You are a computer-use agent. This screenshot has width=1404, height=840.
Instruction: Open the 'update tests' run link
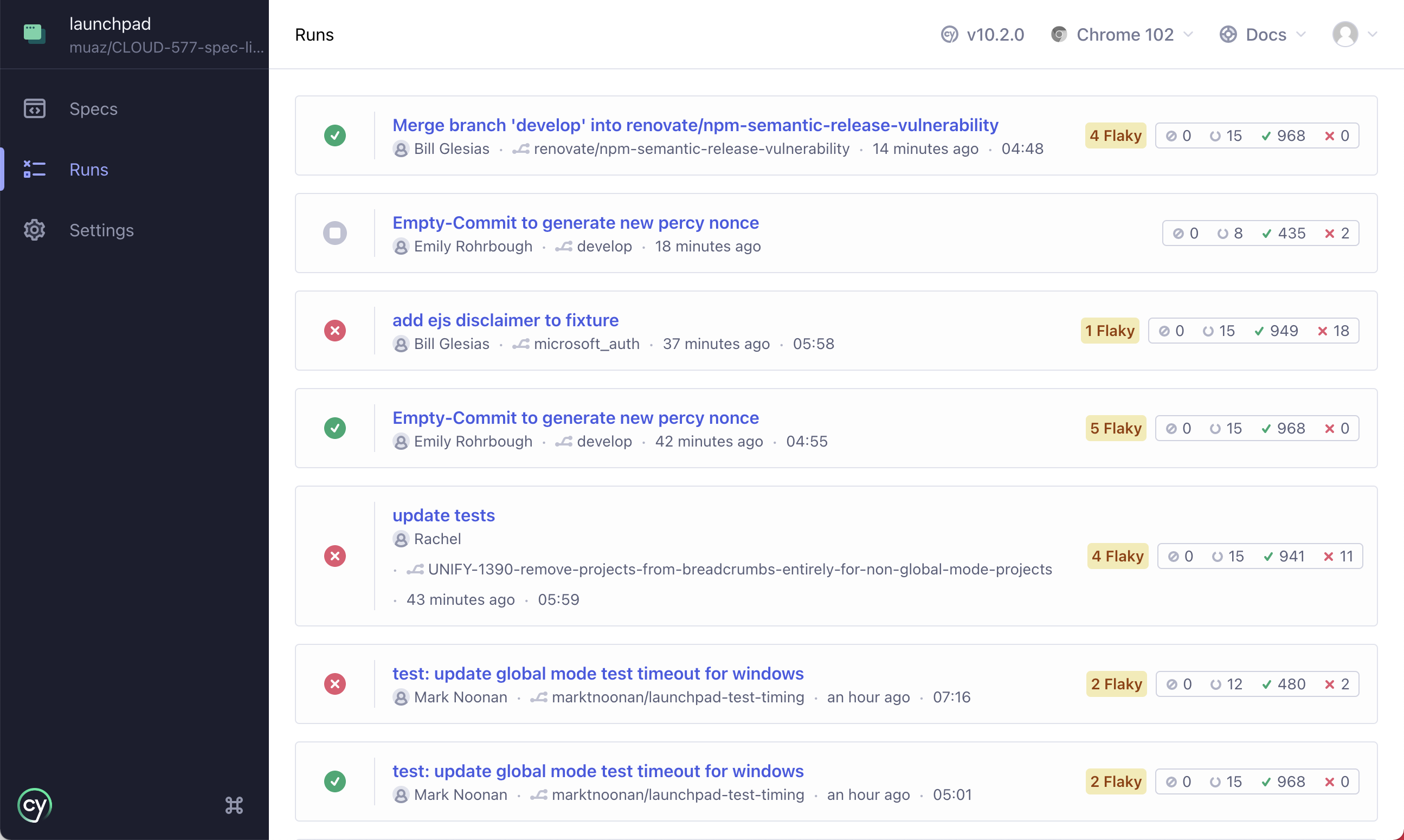[443, 515]
